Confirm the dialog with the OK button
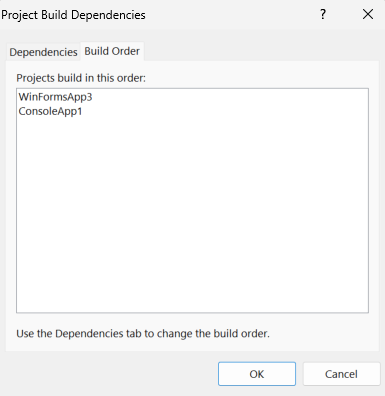Image resolution: width=385 pixels, height=396 pixels. [257, 374]
